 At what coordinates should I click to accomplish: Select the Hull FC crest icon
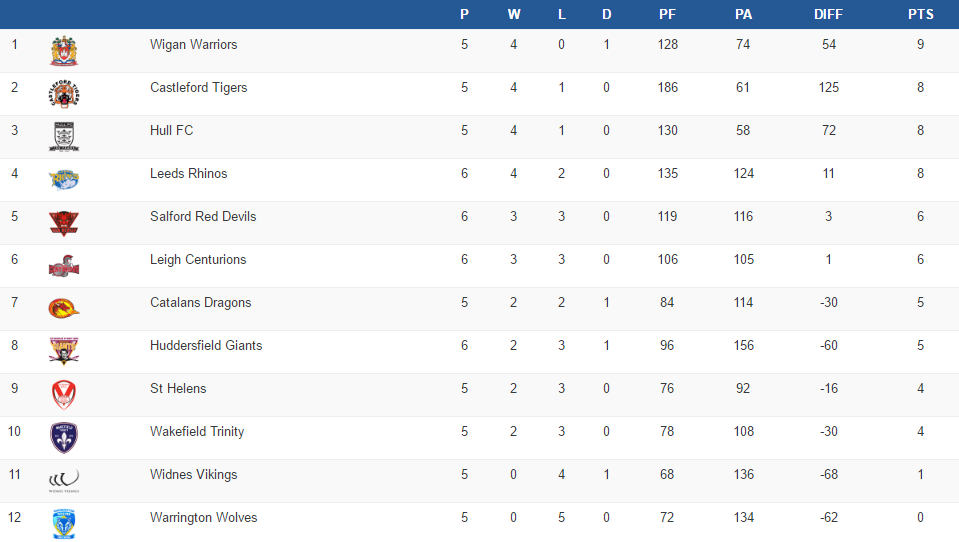pyautogui.click(x=64, y=136)
